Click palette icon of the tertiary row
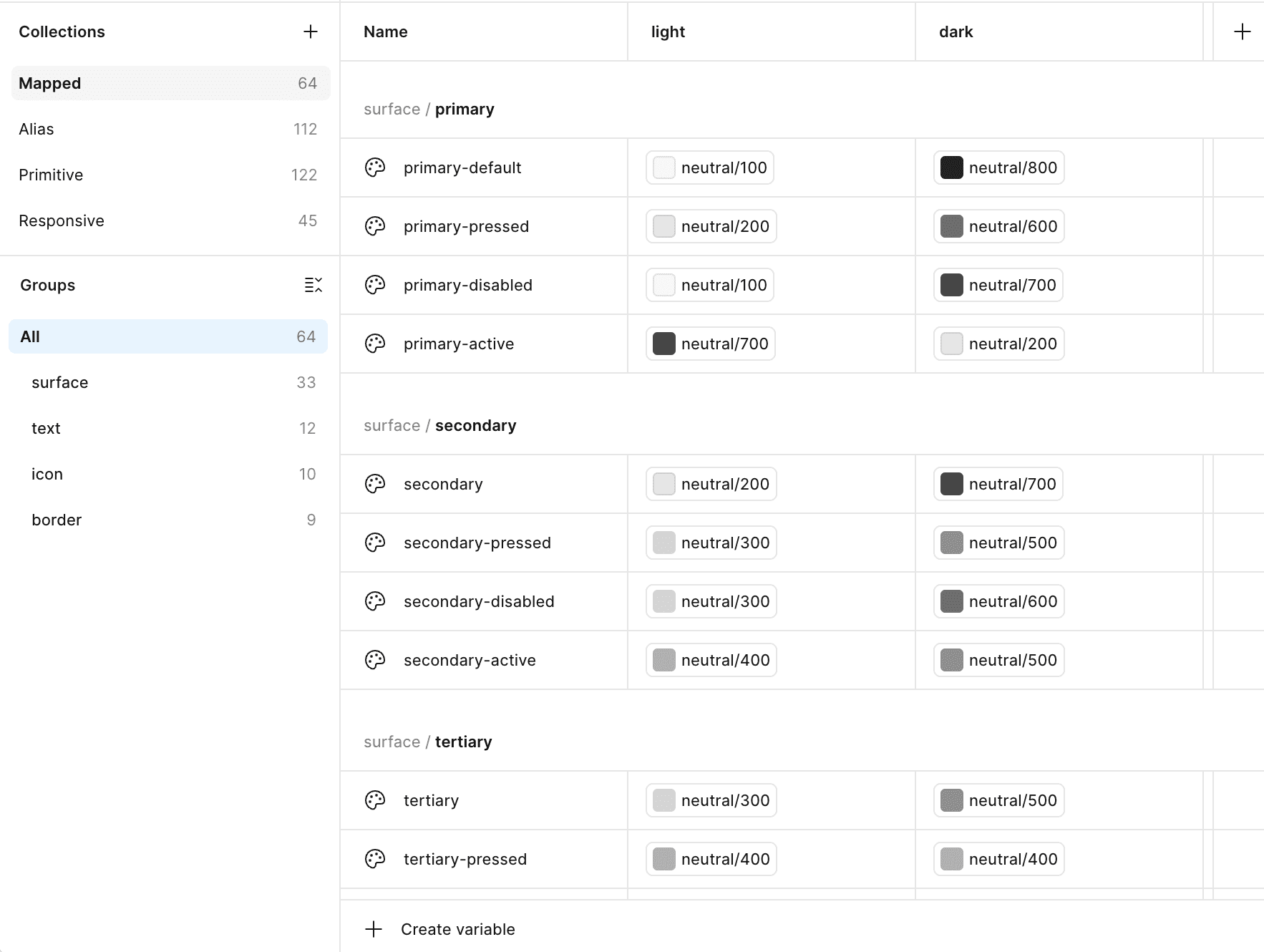Viewport: 1264px width, 952px height. [x=375, y=800]
